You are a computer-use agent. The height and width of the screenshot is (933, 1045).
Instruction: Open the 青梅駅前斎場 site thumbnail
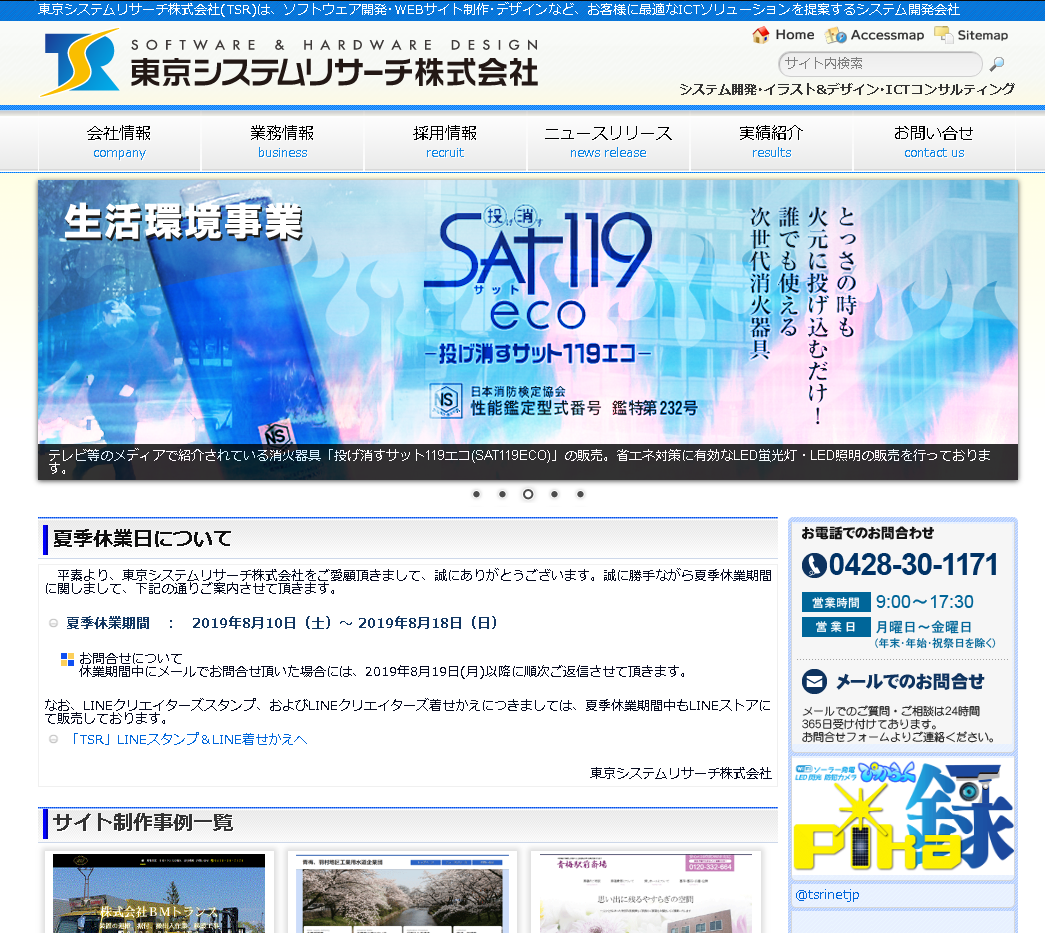(645, 893)
